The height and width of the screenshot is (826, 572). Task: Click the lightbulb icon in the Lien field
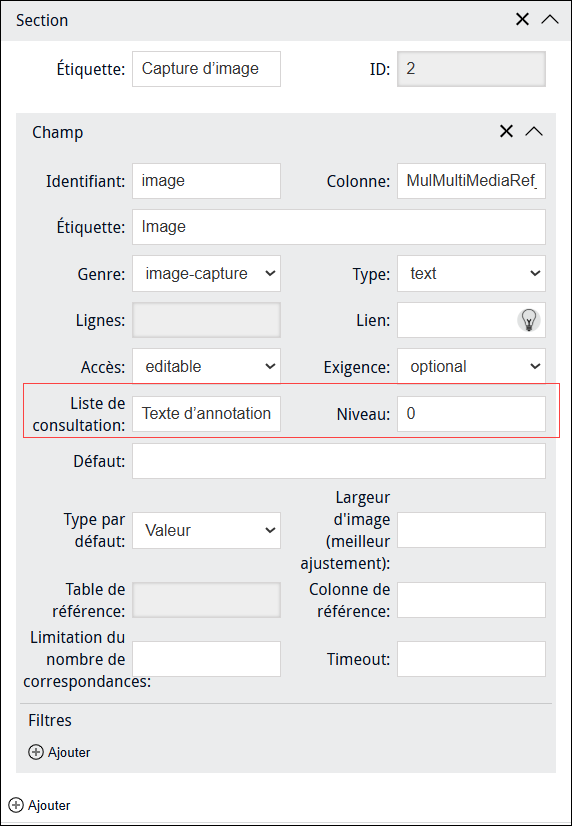pyautogui.click(x=529, y=320)
